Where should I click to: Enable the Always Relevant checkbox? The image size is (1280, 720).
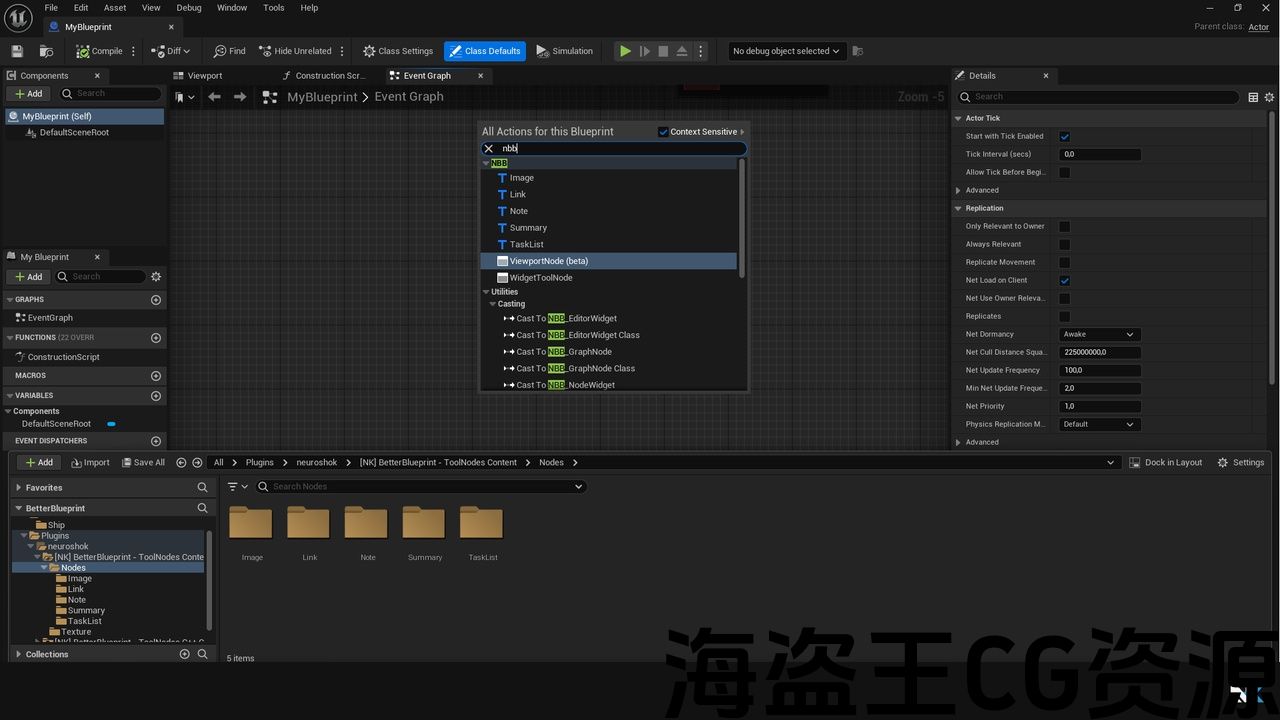tap(1064, 245)
